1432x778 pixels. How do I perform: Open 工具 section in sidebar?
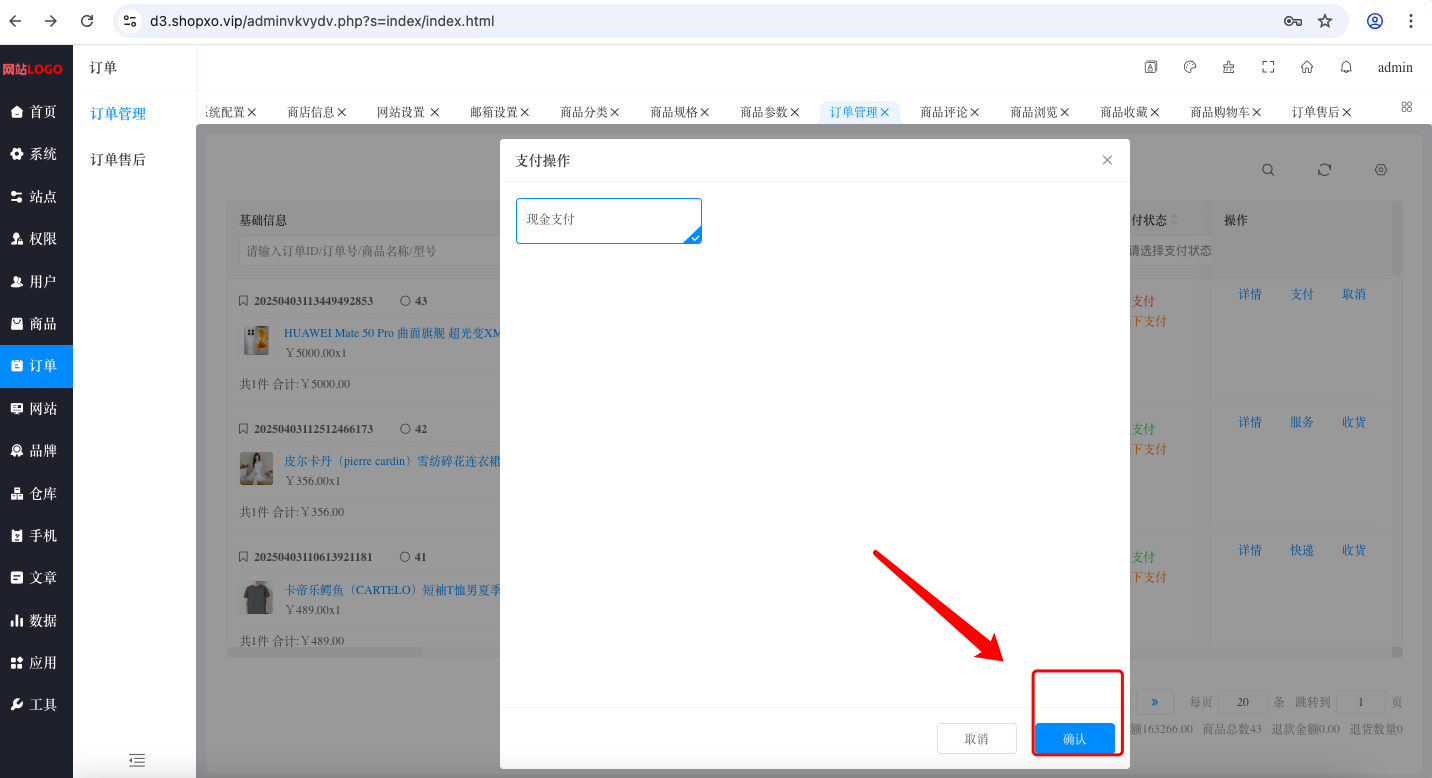coord(36,705)
